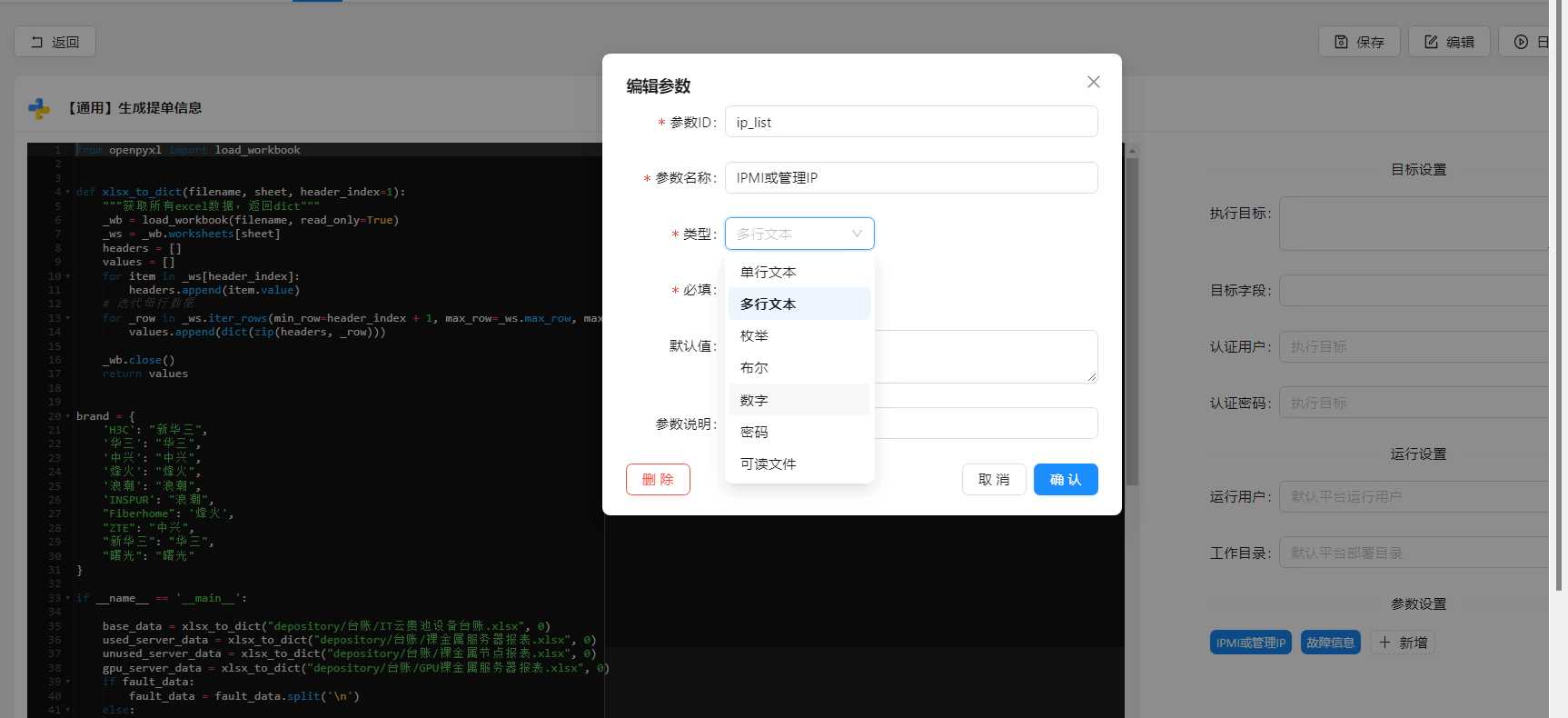Collapse code fold arrow at line 4
This screenshot has height=718, width=1568.
(x=68, y=192)
